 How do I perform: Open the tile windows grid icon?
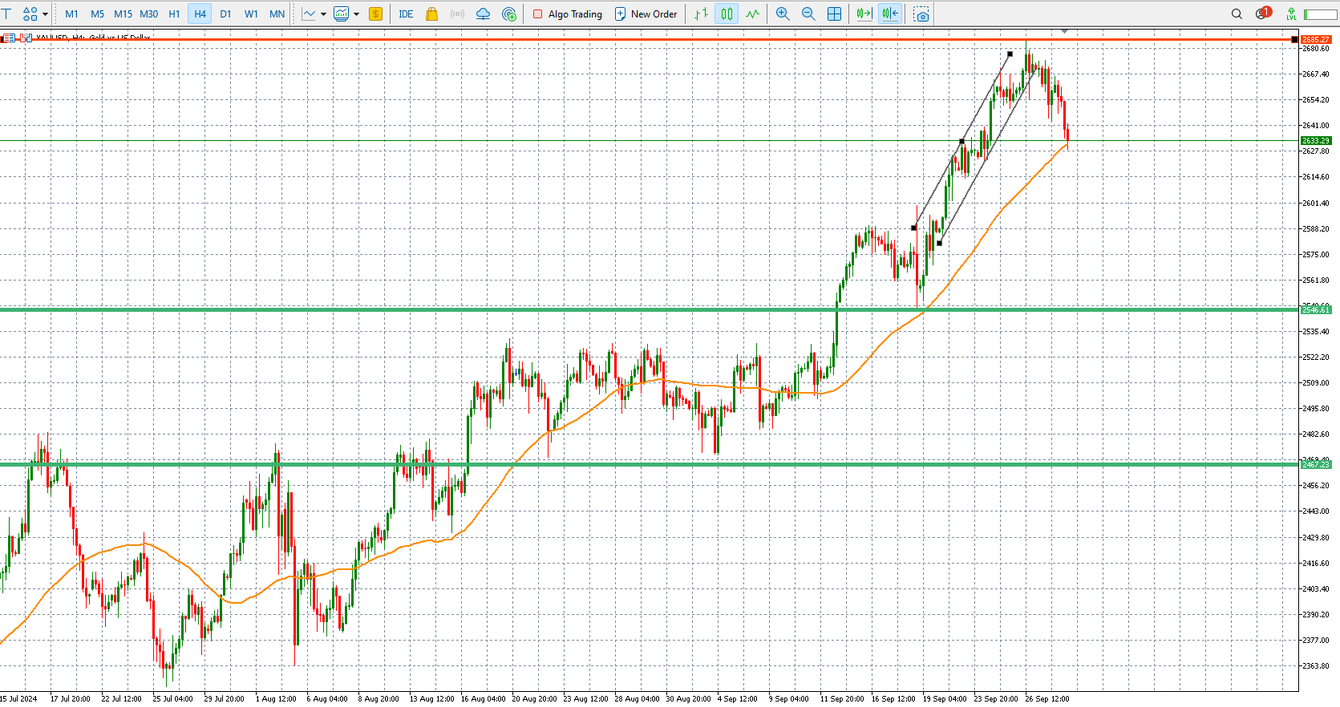(834, 13)
